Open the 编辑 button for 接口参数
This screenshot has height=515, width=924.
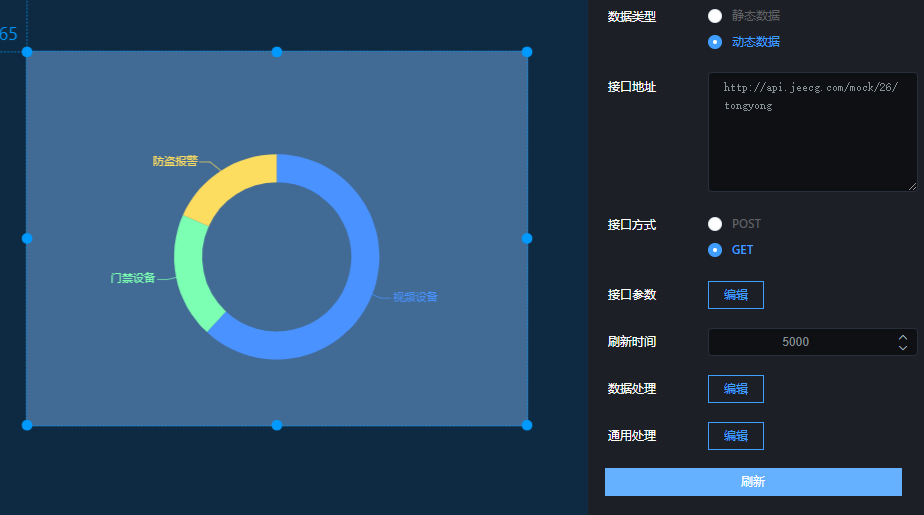pyautogui.click(x=735, y=295)
